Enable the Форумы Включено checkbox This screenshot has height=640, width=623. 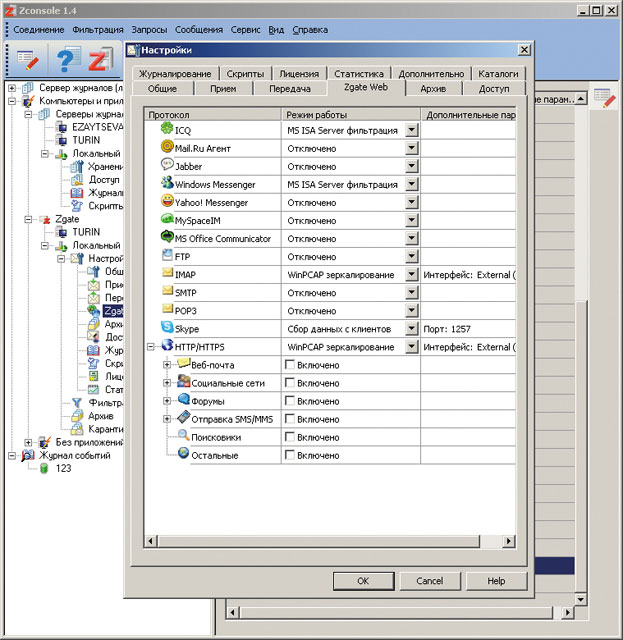coord(289,400)
